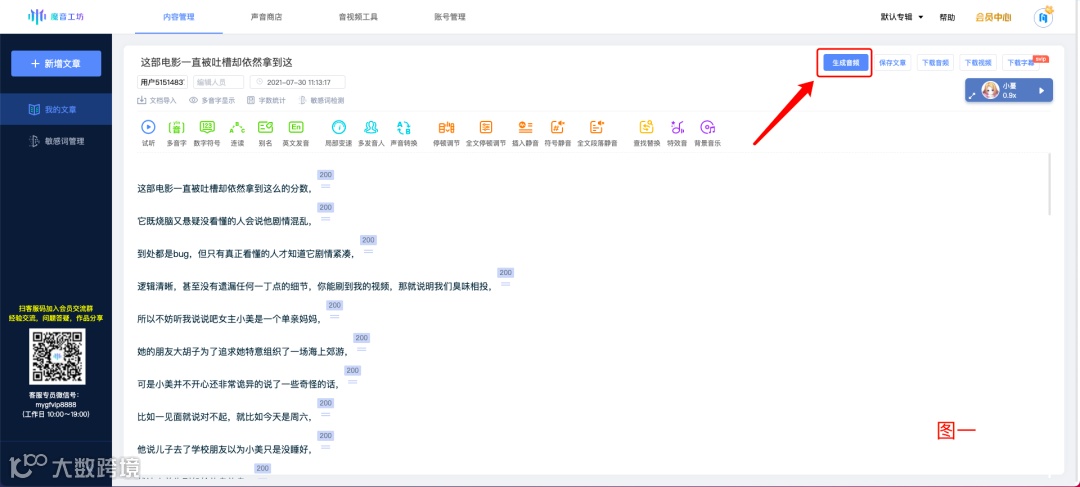Click the 文档导入 document import icon

tap(141, 100)
